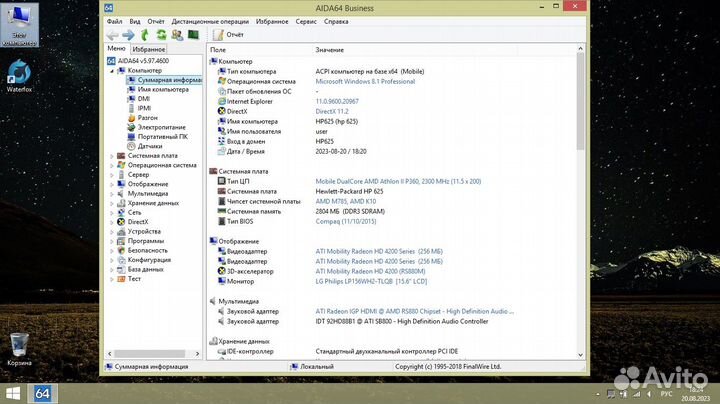
Task: Click the Программы icon in tree
Action: 121,241
